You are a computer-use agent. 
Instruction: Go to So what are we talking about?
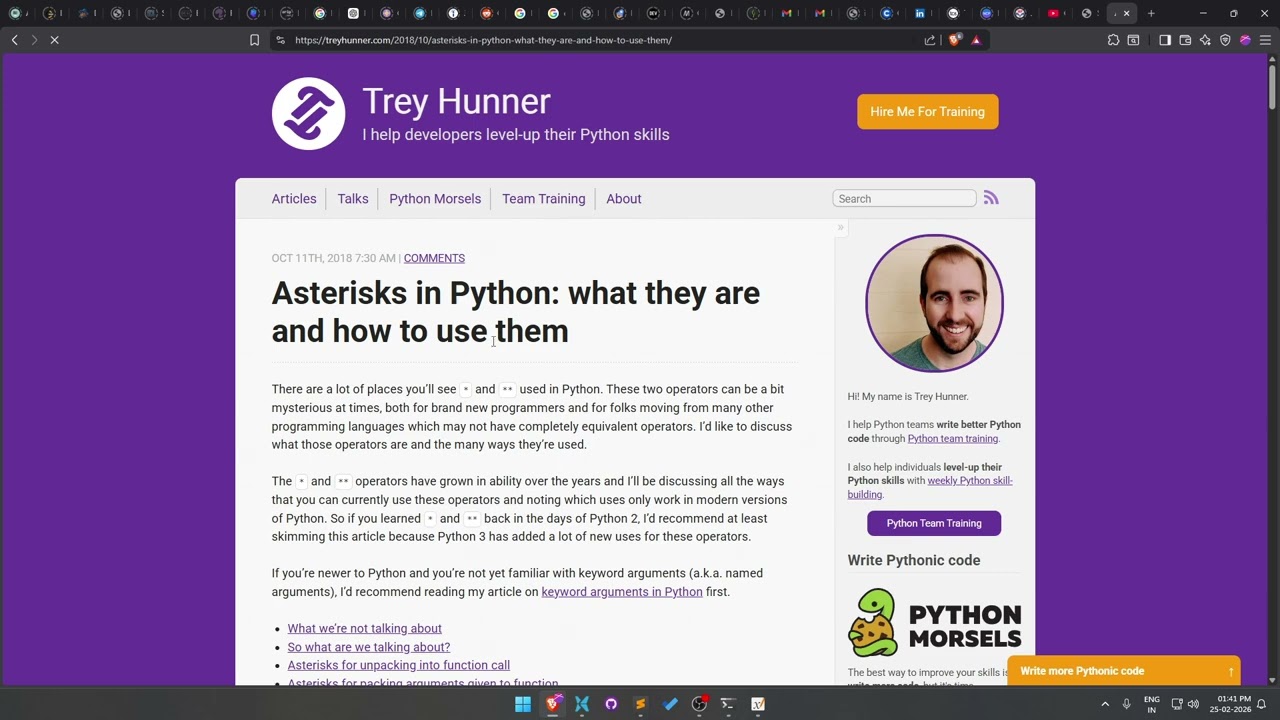pos(369,647)
